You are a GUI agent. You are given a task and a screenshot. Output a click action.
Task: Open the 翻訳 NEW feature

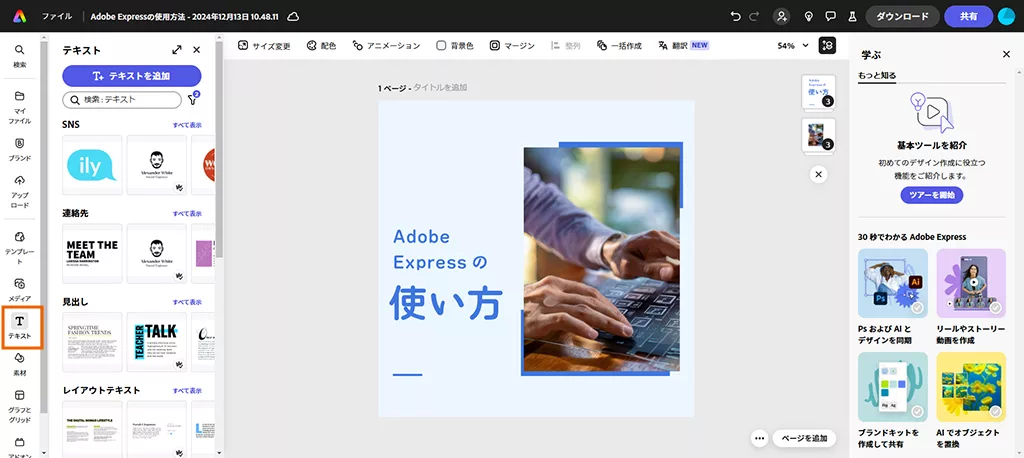tap(683, 46)
